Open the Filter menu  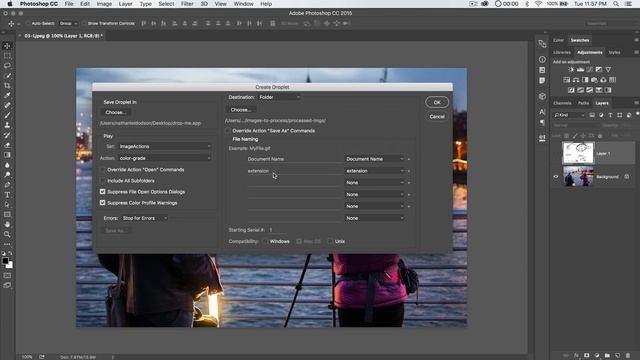coord(187,4)
